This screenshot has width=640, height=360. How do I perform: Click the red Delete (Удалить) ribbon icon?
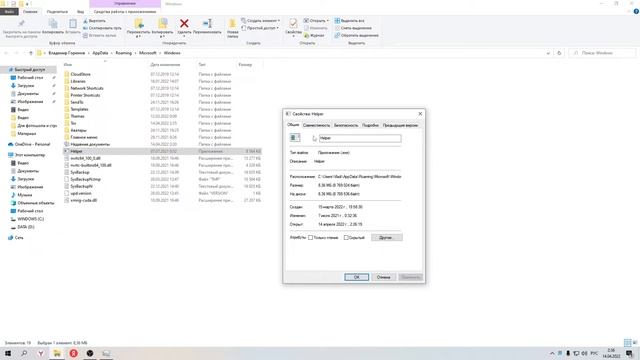point(184,24)
